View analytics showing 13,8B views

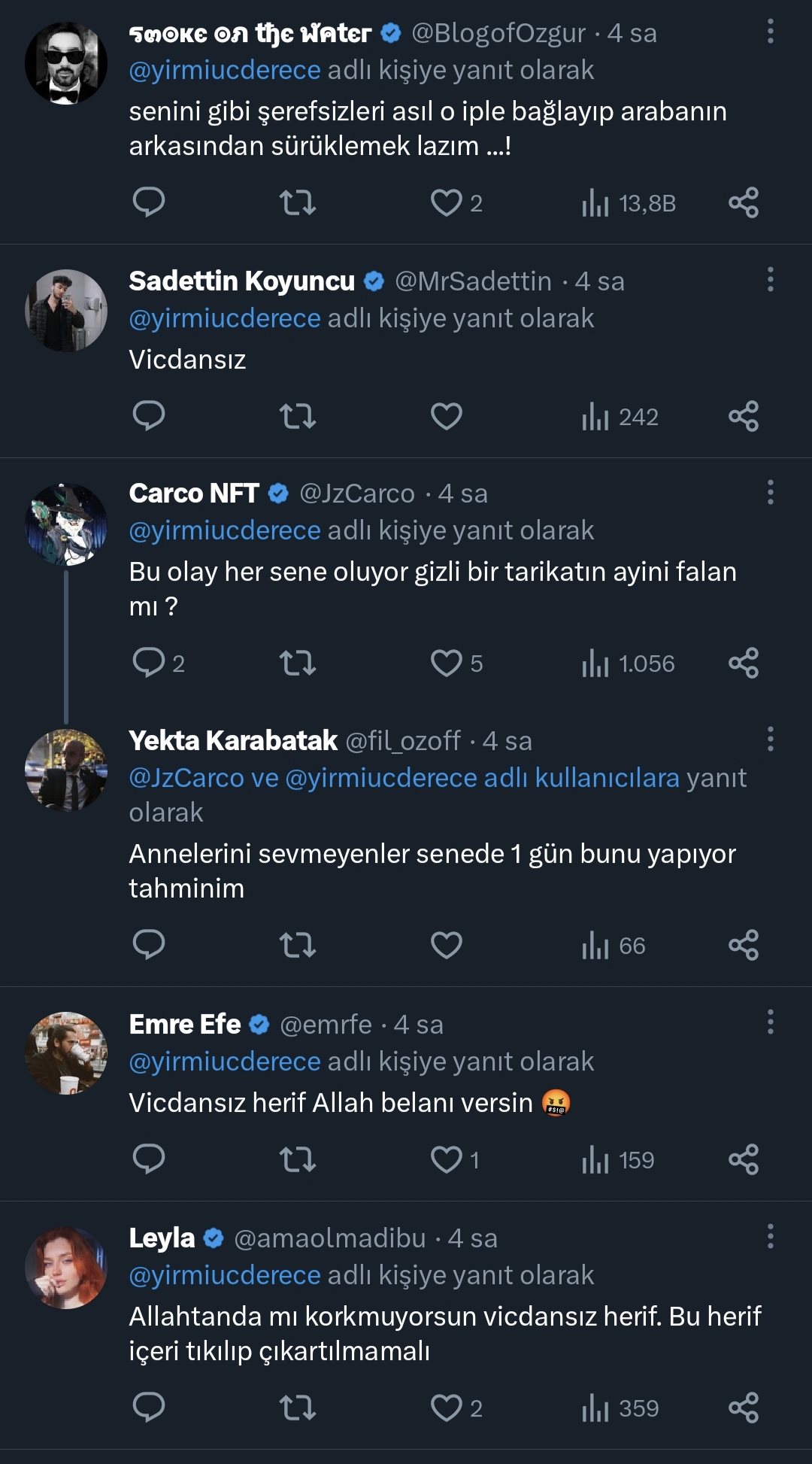coord(629,203)
